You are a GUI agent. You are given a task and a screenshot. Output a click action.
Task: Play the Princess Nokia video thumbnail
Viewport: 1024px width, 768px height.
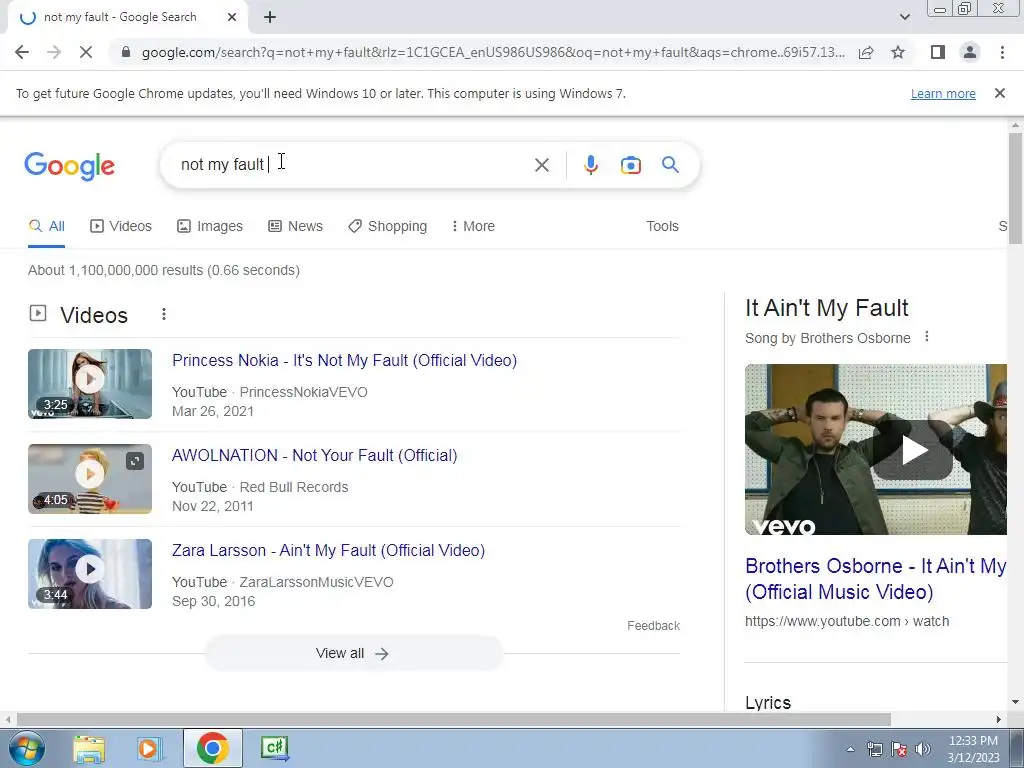[90, 384]
